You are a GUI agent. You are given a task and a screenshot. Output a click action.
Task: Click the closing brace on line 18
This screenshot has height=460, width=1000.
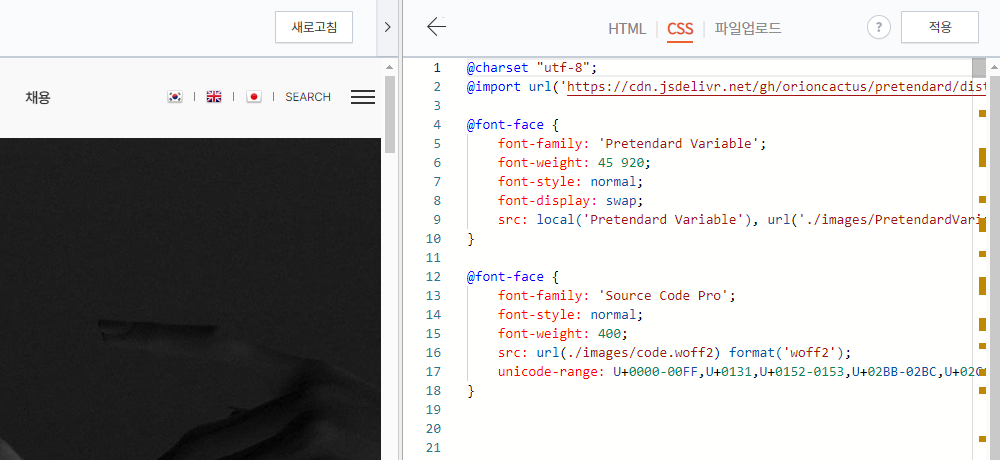471,391
